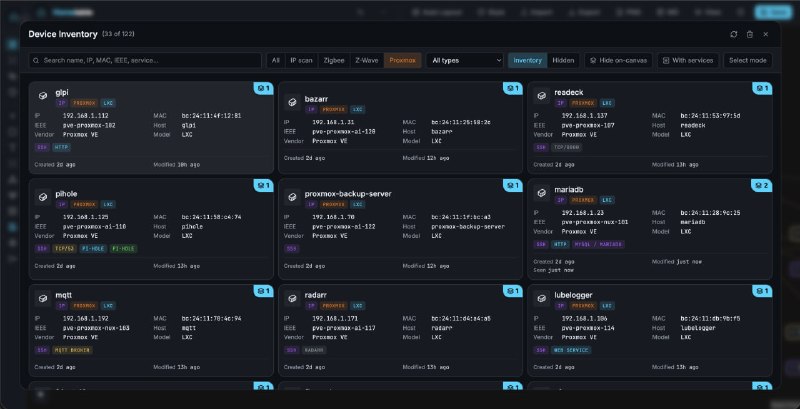Switch to the Hidden devices view
Image resolution: width=800 pixels, height=409 pixels.
click(563, 60)
